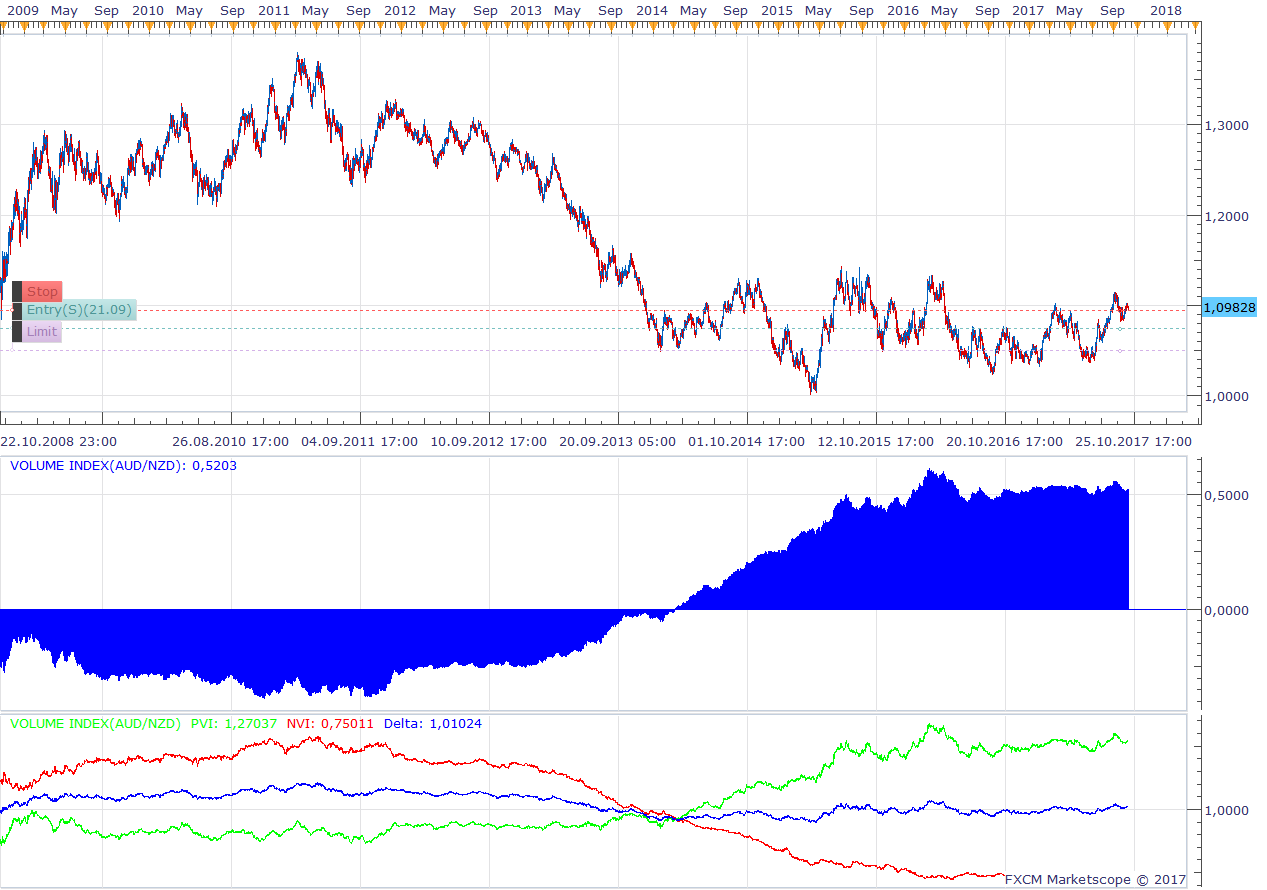Click the blue VOLUME INDEX(AUD/NZD): 0,5203 label

click(123, 465)
